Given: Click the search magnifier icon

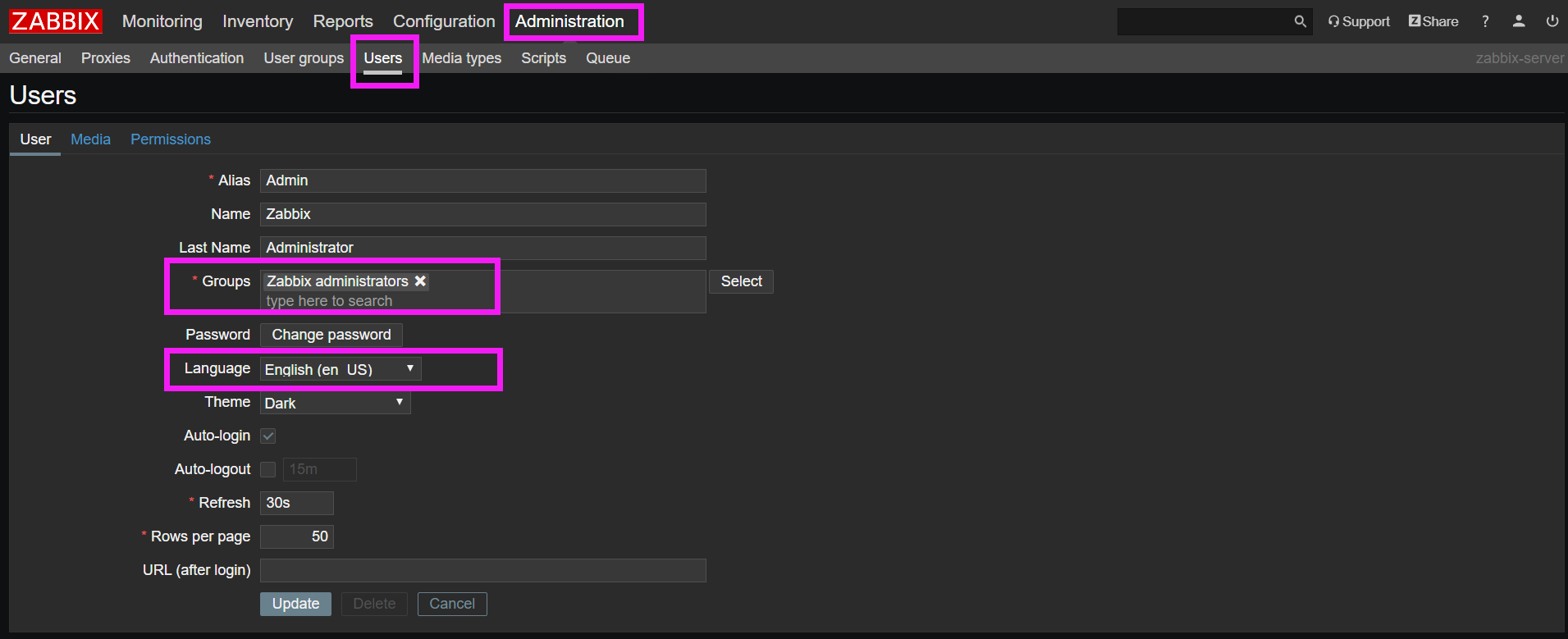Looking at the screenshot, I should [x=1301, y=21].
